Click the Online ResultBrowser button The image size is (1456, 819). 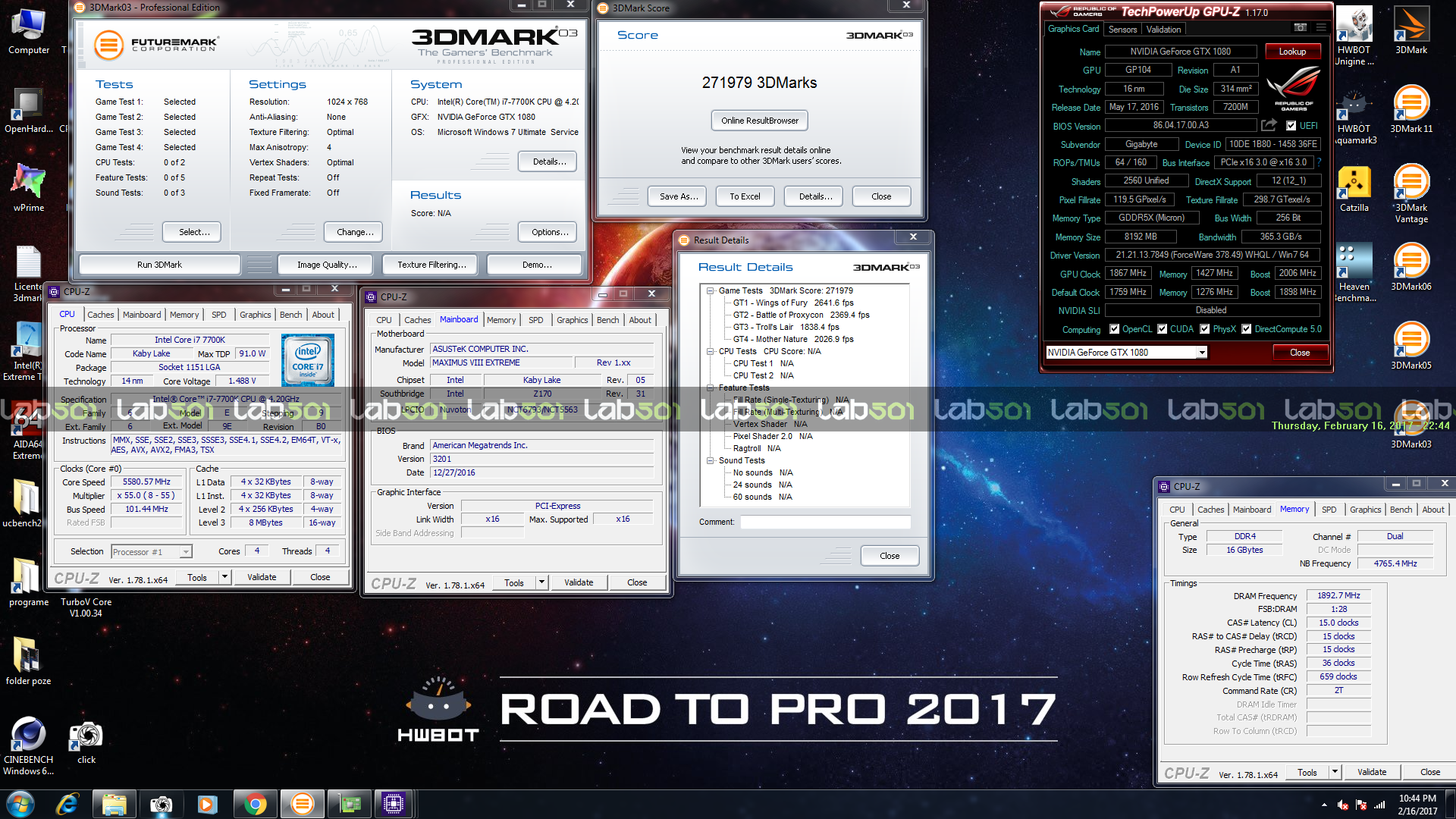click(760, 121)
